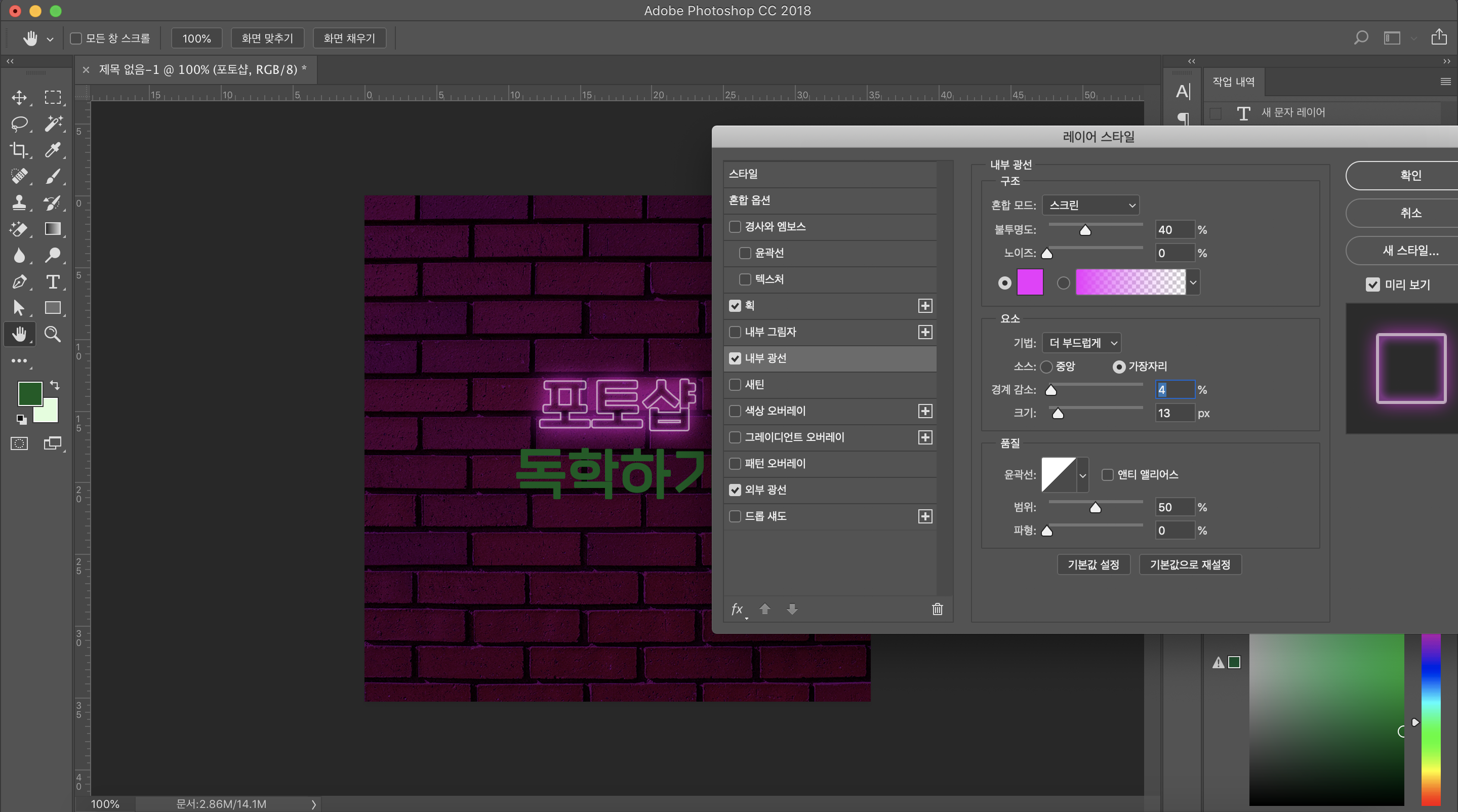Image resolution: width=1458 pixels, height=812 pixels.
Task: Click the 기본값 설정 button
Action: pyautogui.click(x=1093, y=564)
